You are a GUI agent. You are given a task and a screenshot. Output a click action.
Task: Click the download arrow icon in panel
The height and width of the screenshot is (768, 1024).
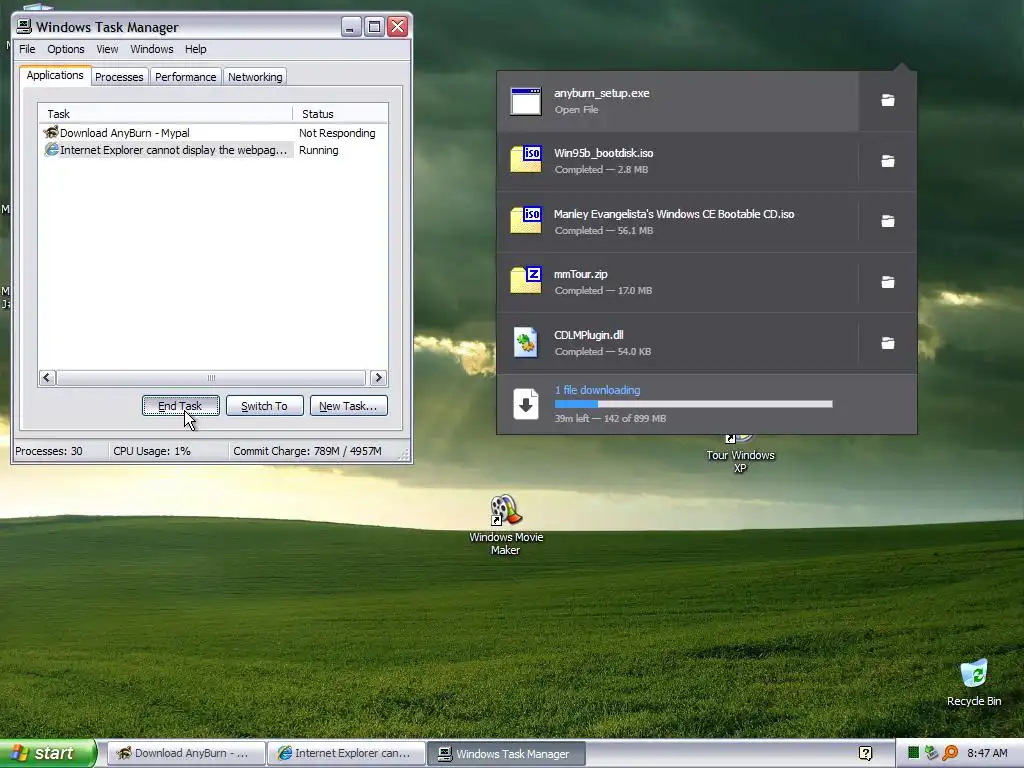tap(526, 404)
